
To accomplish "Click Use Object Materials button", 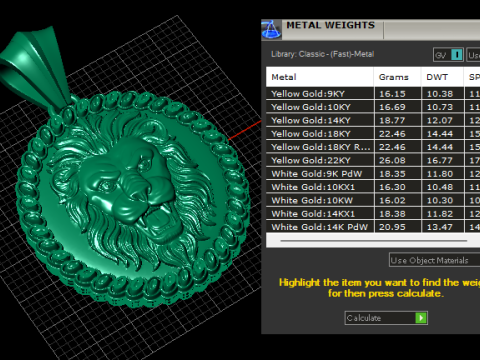I will point(435,260).
